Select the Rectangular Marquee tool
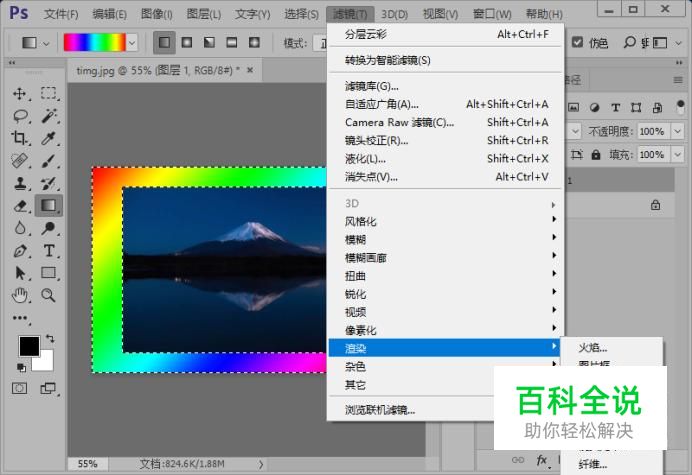This screenshot has height=475, width=692. pyautogui.click(x=49, y=93)
